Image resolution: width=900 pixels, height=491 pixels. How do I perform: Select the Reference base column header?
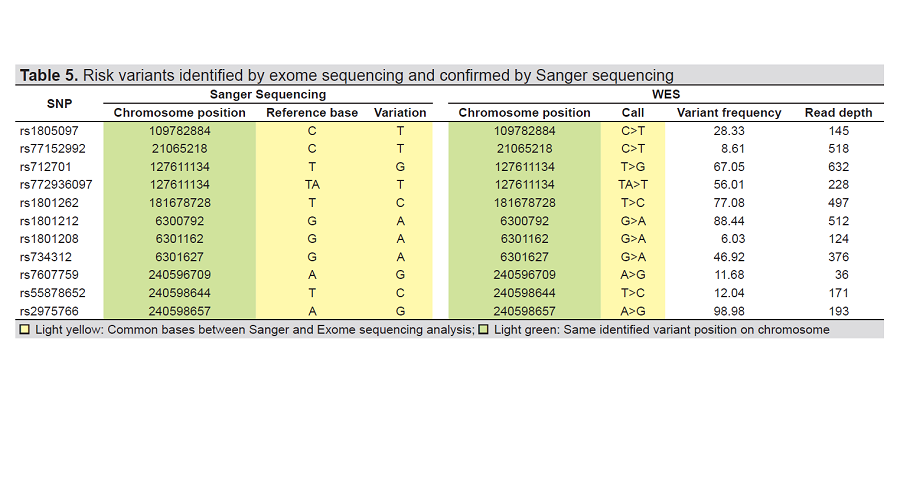pyautogui.click(x=311, y=113)
